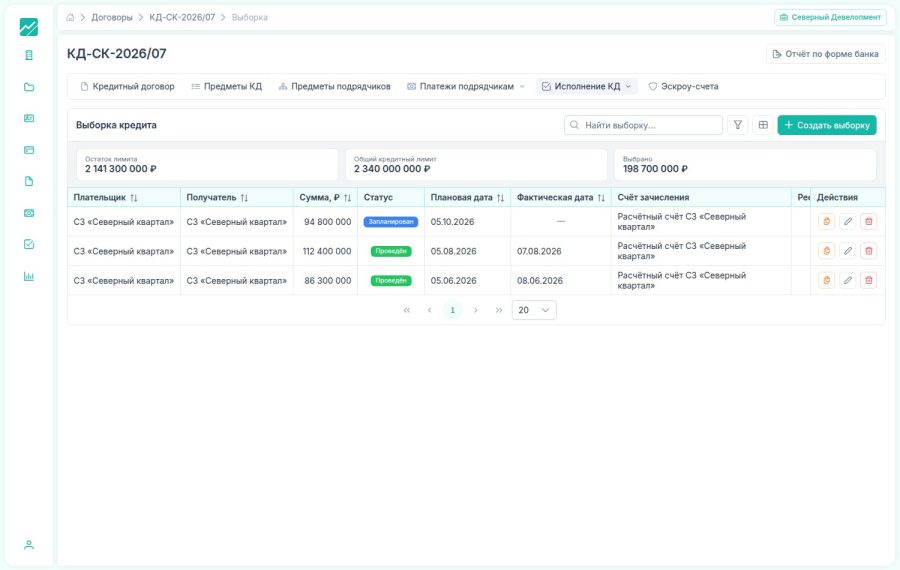900x570 pixels.
Task: Click Проведён badge in 112 400 000 row
Action: tap(391, 251)
